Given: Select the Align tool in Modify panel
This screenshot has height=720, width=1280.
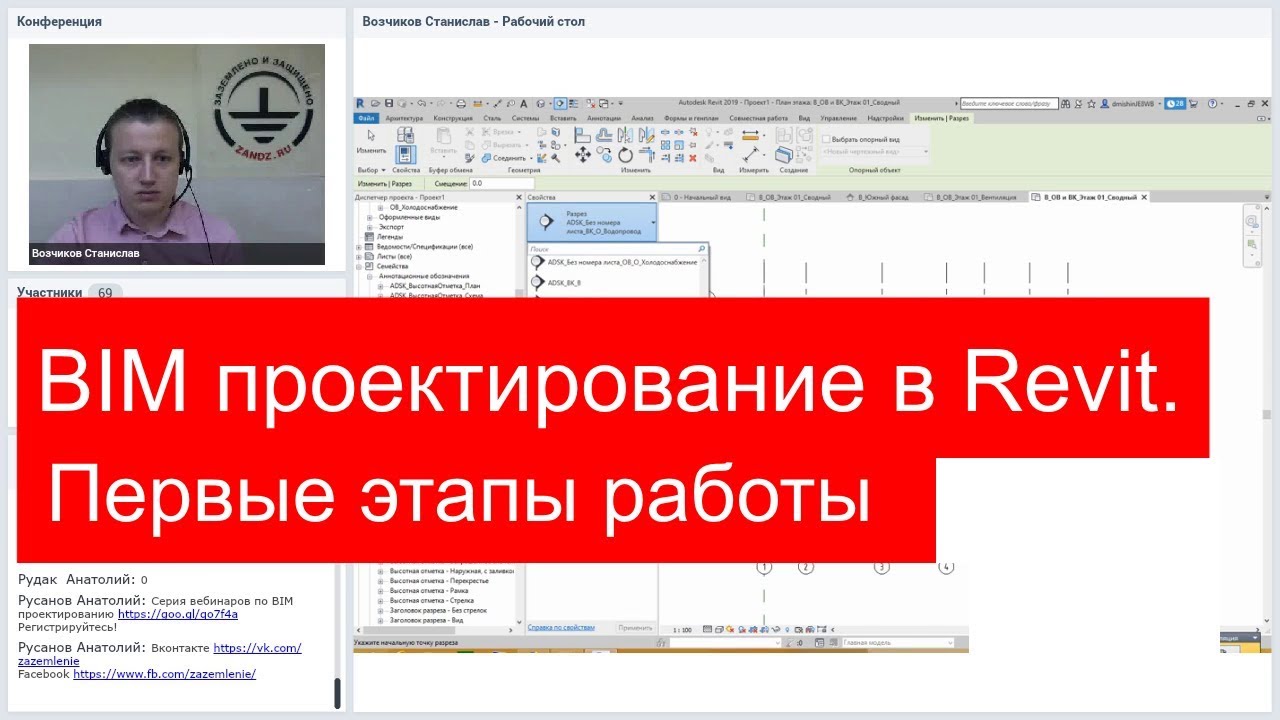Looking at the screenshot, I should [x=582, y=135].
